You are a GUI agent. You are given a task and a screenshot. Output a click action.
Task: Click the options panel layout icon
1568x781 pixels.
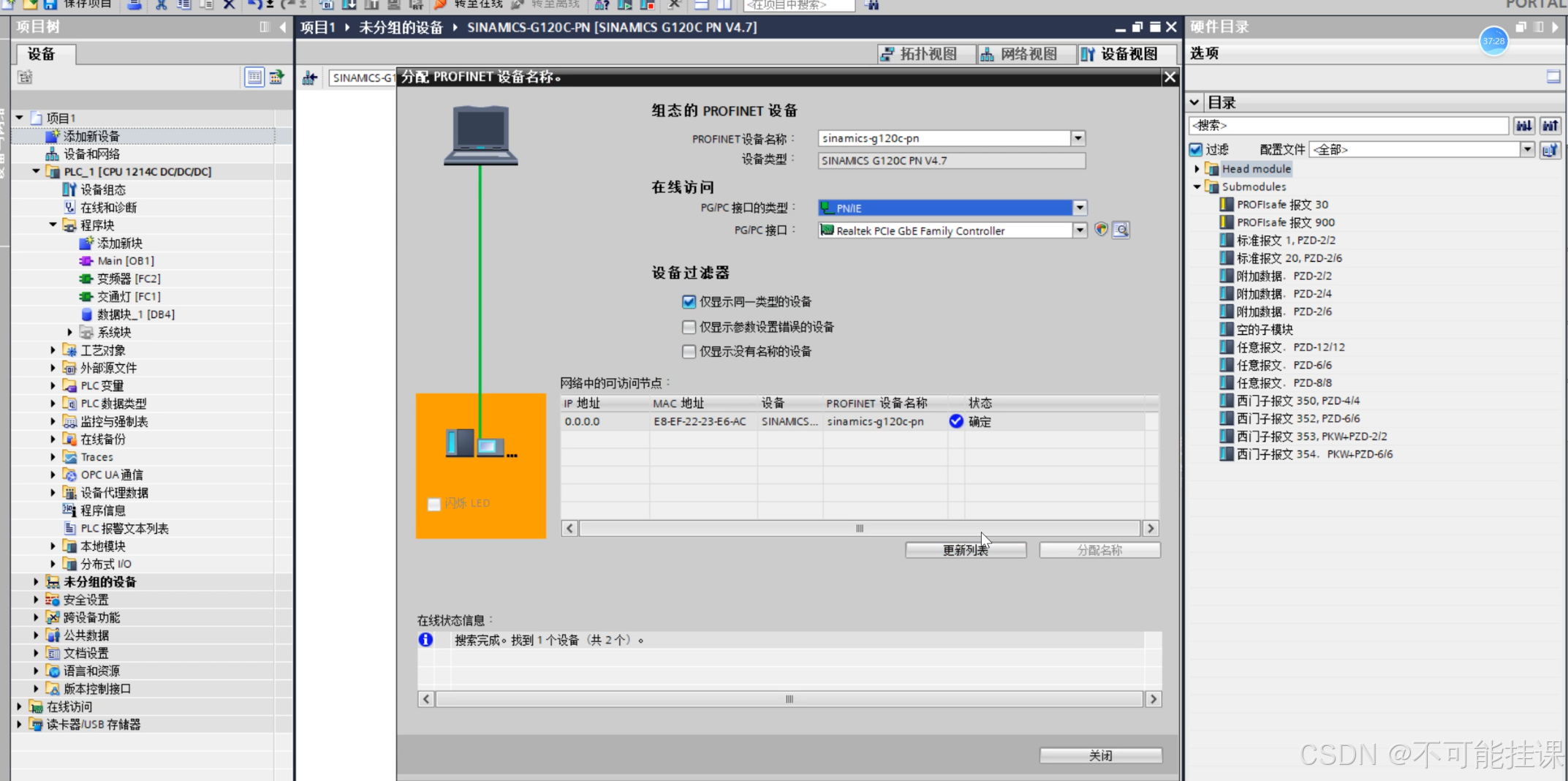[x=1554, y=77]
